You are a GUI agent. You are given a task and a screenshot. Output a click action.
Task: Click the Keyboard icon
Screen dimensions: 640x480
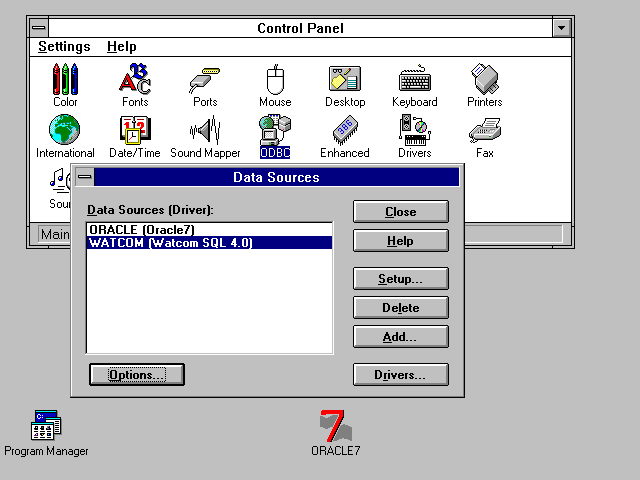click(x=414, y=80)
